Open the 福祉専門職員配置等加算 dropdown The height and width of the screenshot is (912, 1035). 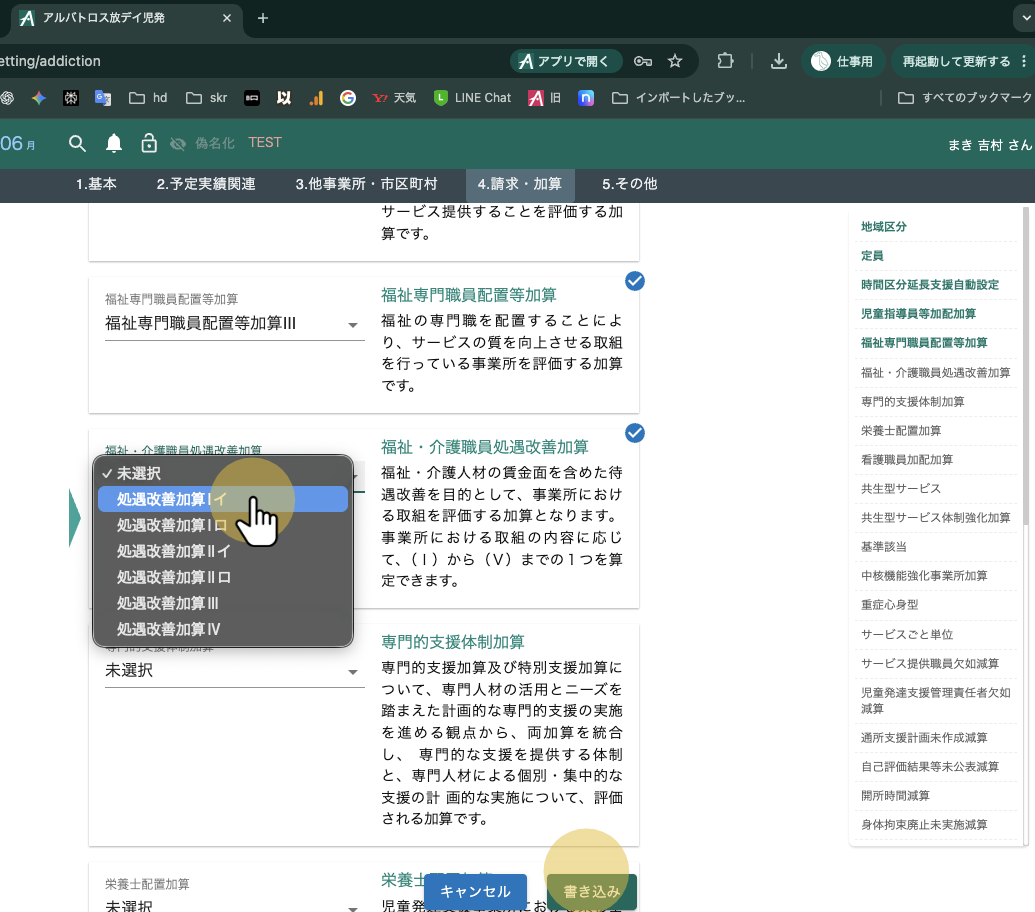pos(234,323)
